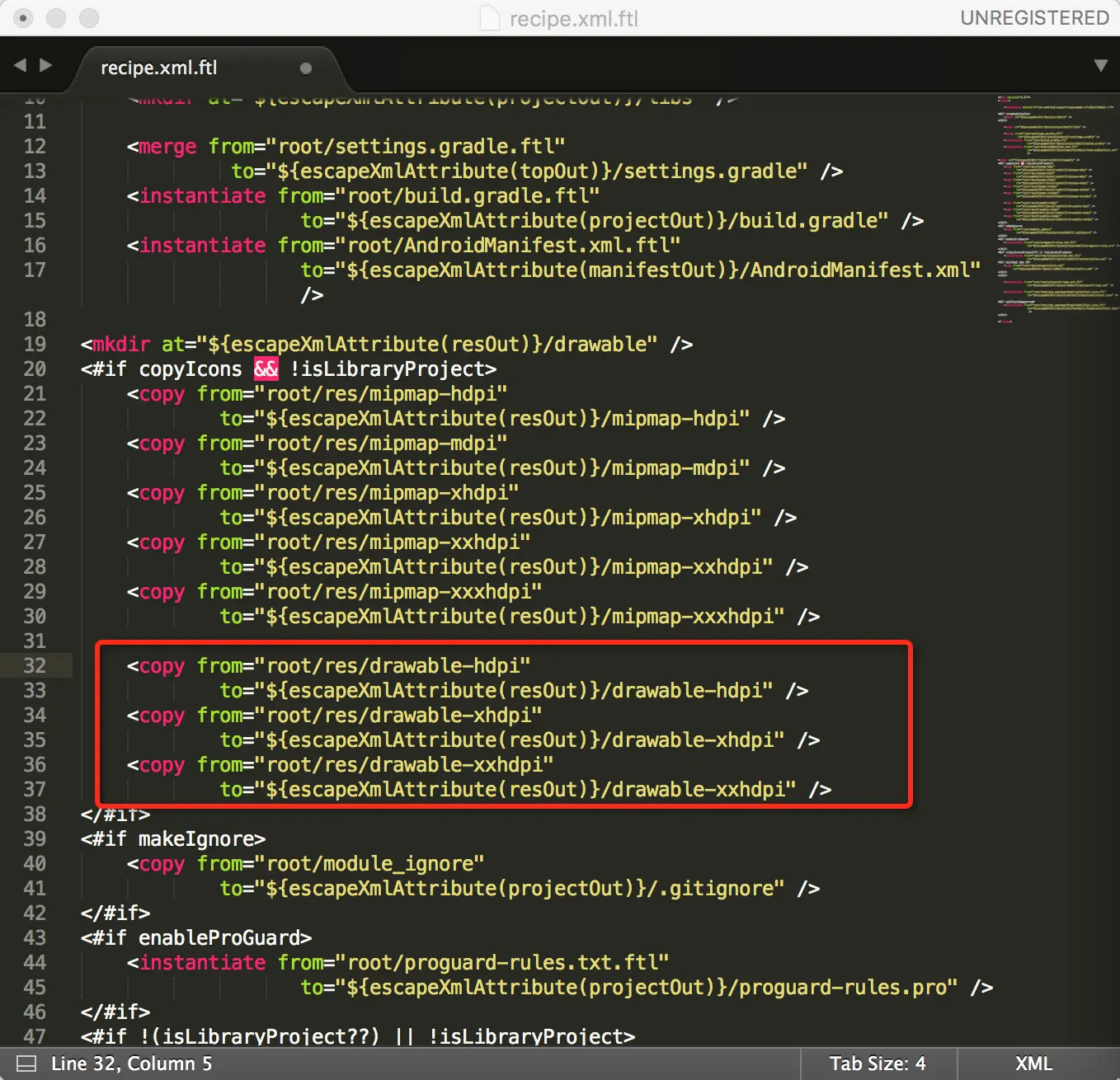Go to the previous tab with the left arrow

pos(21,65)
